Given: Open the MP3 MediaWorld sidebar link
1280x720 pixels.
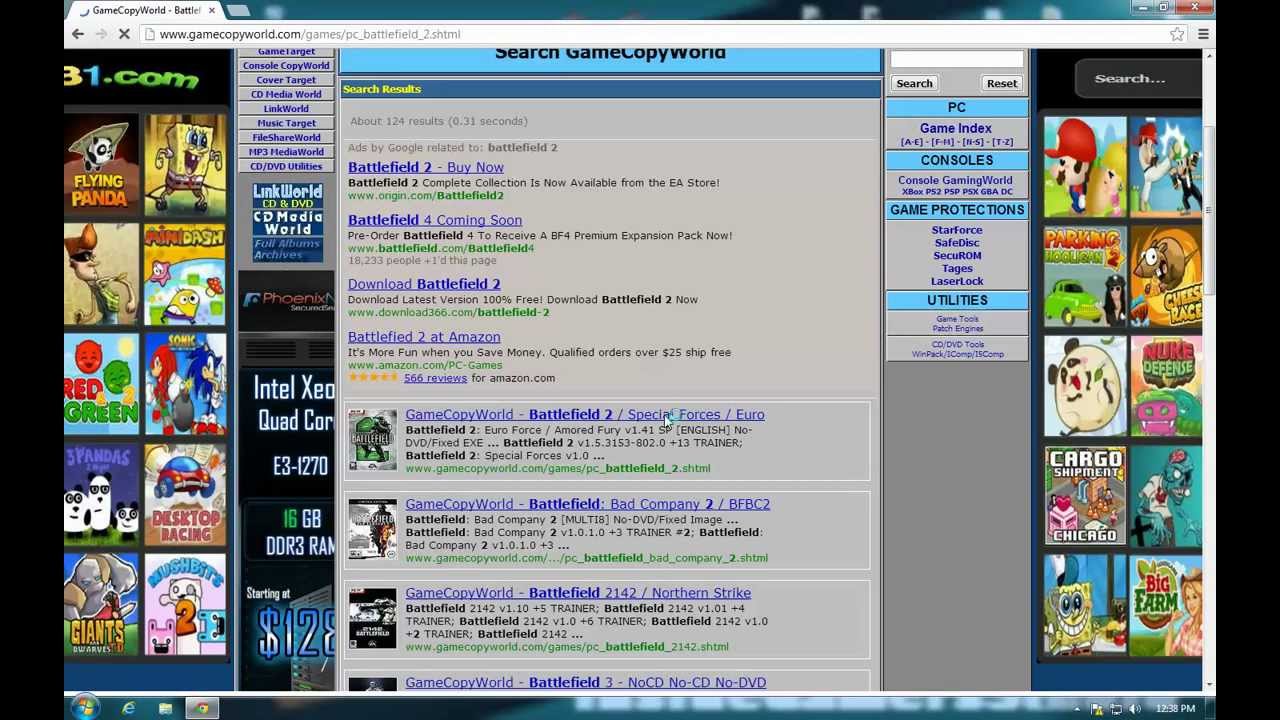Looking at the screenshot, I should (x=286, y=152).
